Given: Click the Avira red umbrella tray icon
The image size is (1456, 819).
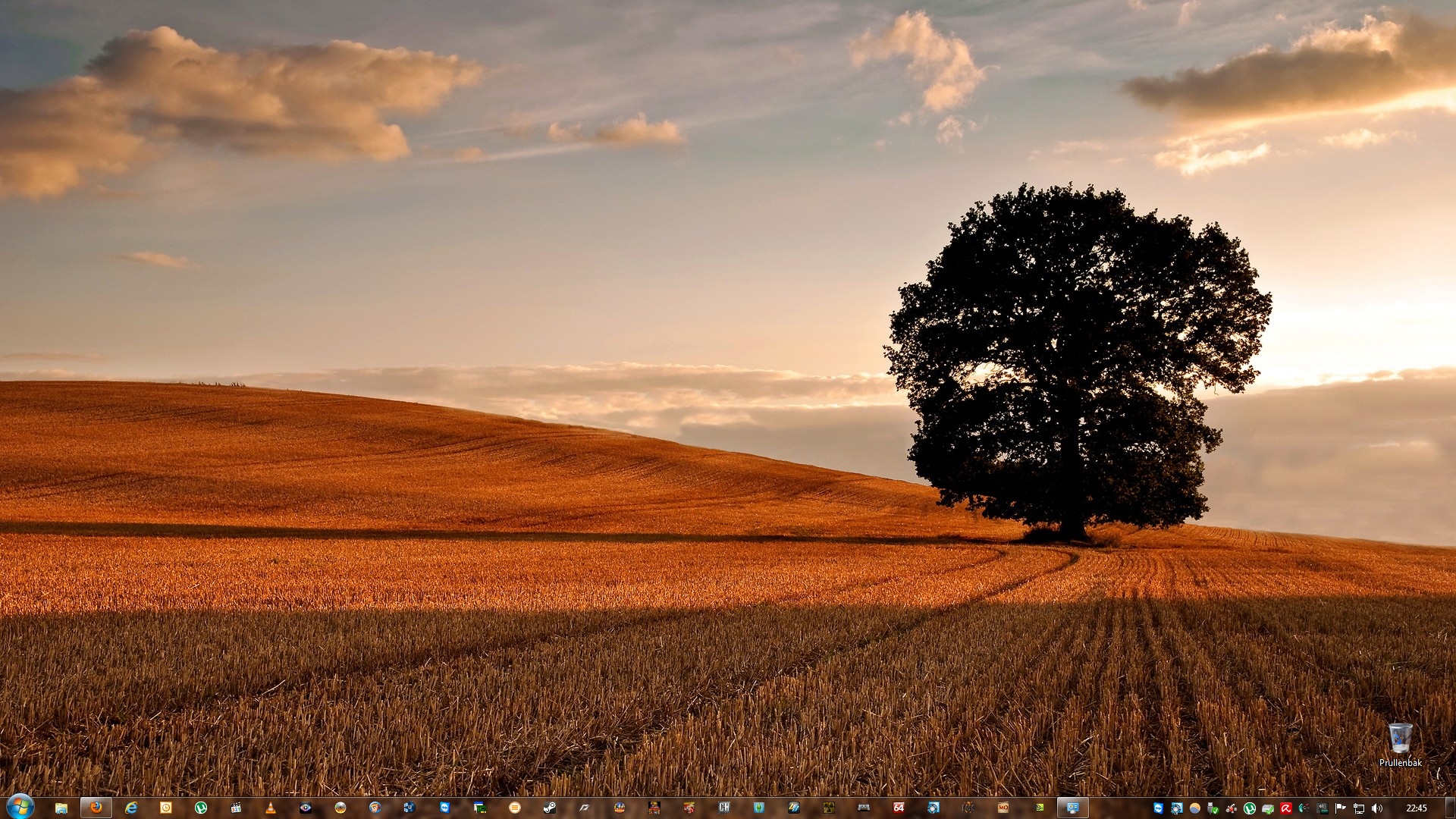Looking at the screenshot, I should point(1285,808).
